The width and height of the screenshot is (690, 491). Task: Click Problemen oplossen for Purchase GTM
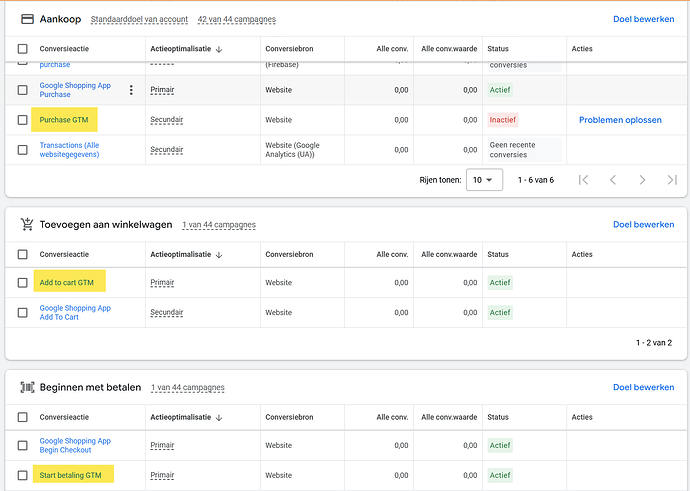(620, 120)
